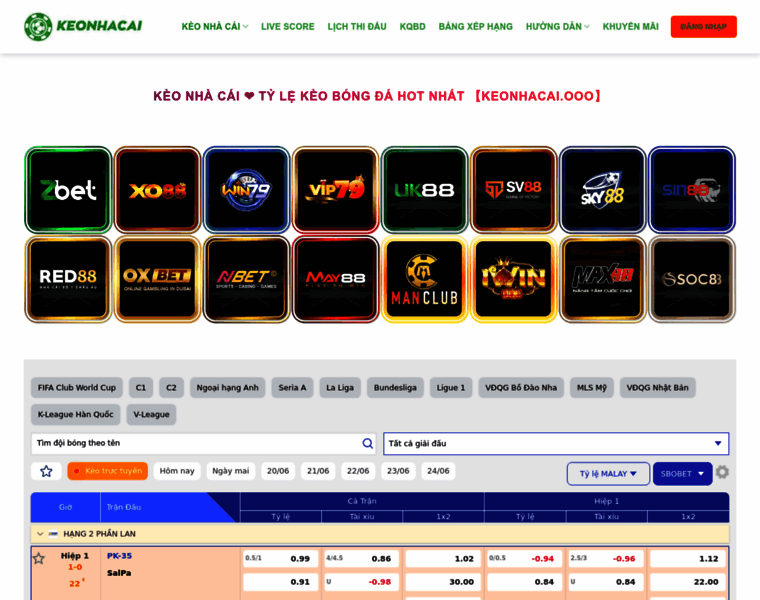Open the VIP79 bookmaker tile
760x600 pixels.
pyautogui.click(x=335, y=190)
